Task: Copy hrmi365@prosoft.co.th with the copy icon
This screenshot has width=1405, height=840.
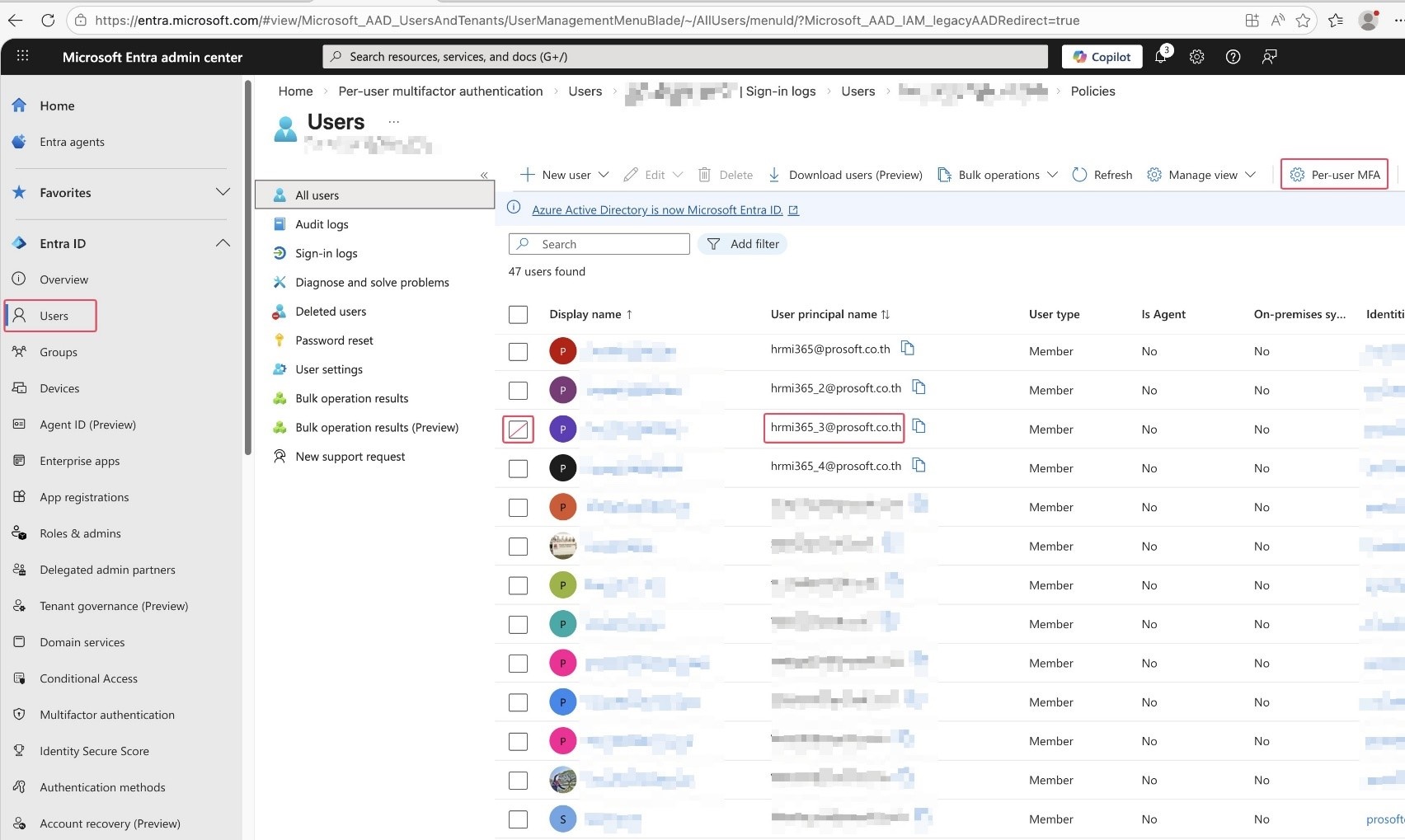Action: [908, 349]
